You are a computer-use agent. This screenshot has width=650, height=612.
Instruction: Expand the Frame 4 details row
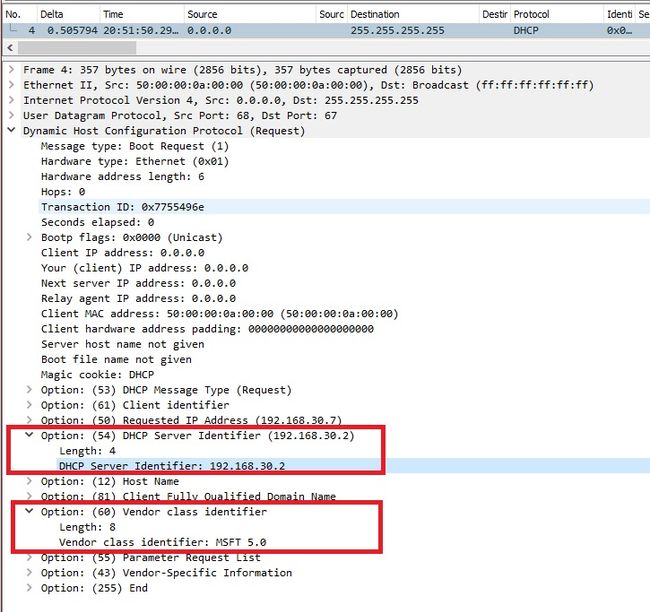pos(12,70)
